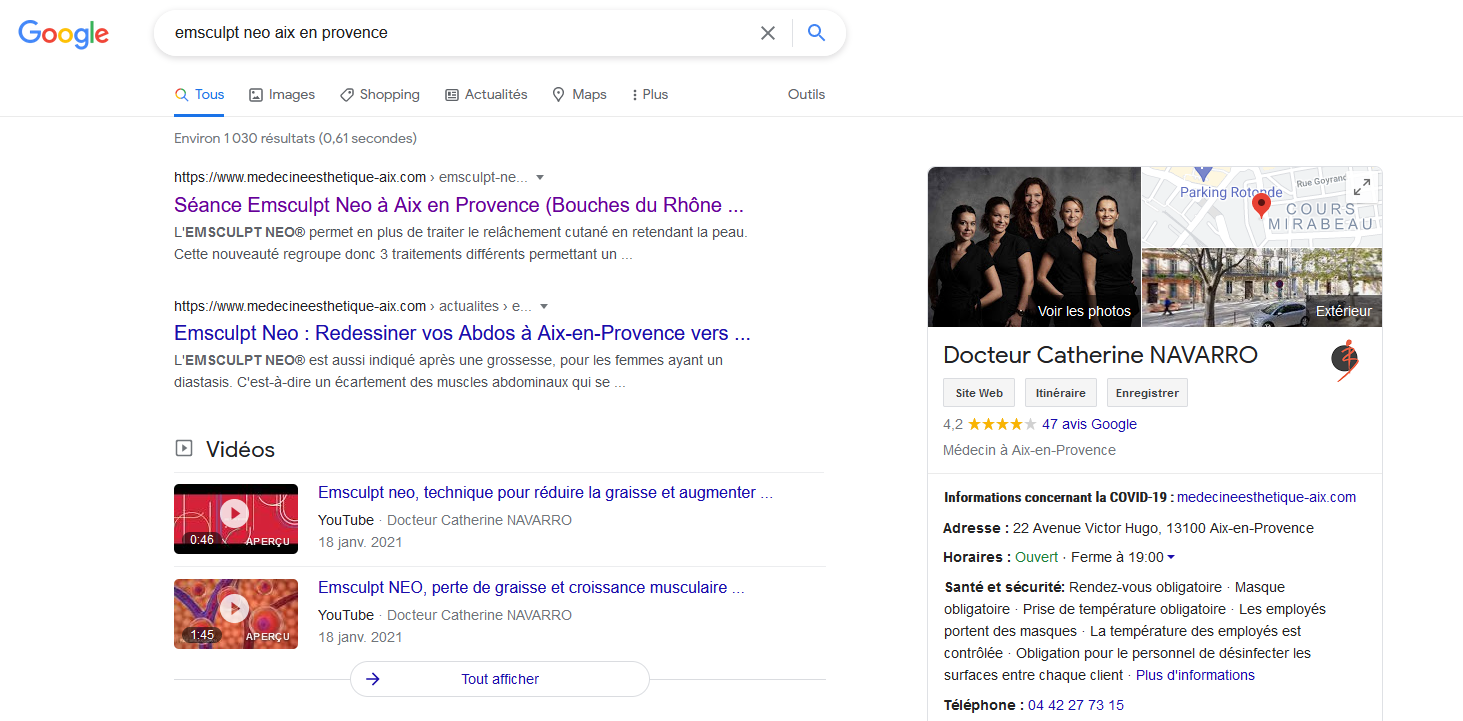Click the second result's URL with actualites
This screenshot has height=721, width=1463.
352,306
